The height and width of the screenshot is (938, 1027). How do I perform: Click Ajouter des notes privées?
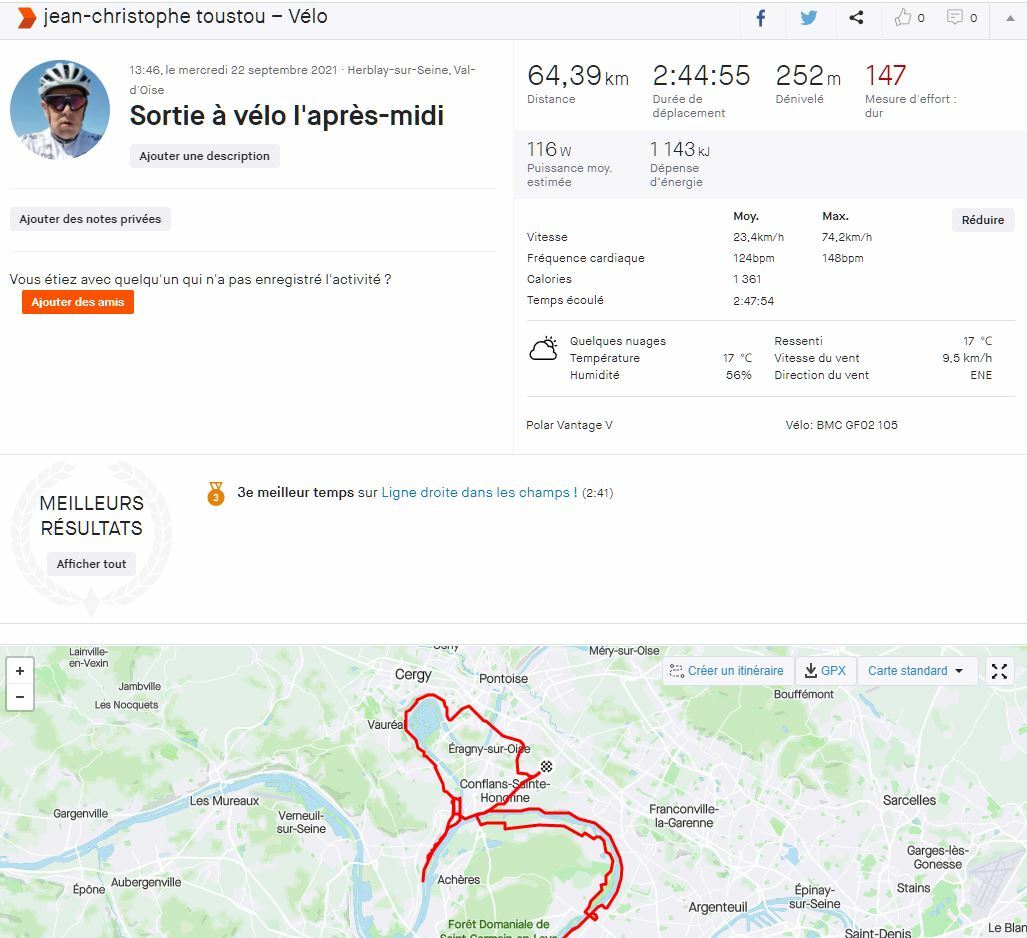[x=90, y=219]
